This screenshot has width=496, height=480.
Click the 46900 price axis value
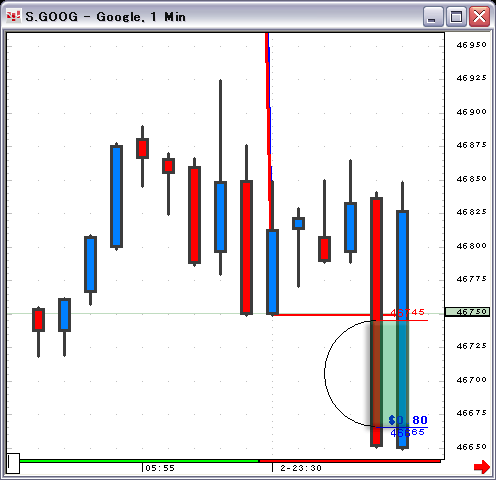point(471,112)
